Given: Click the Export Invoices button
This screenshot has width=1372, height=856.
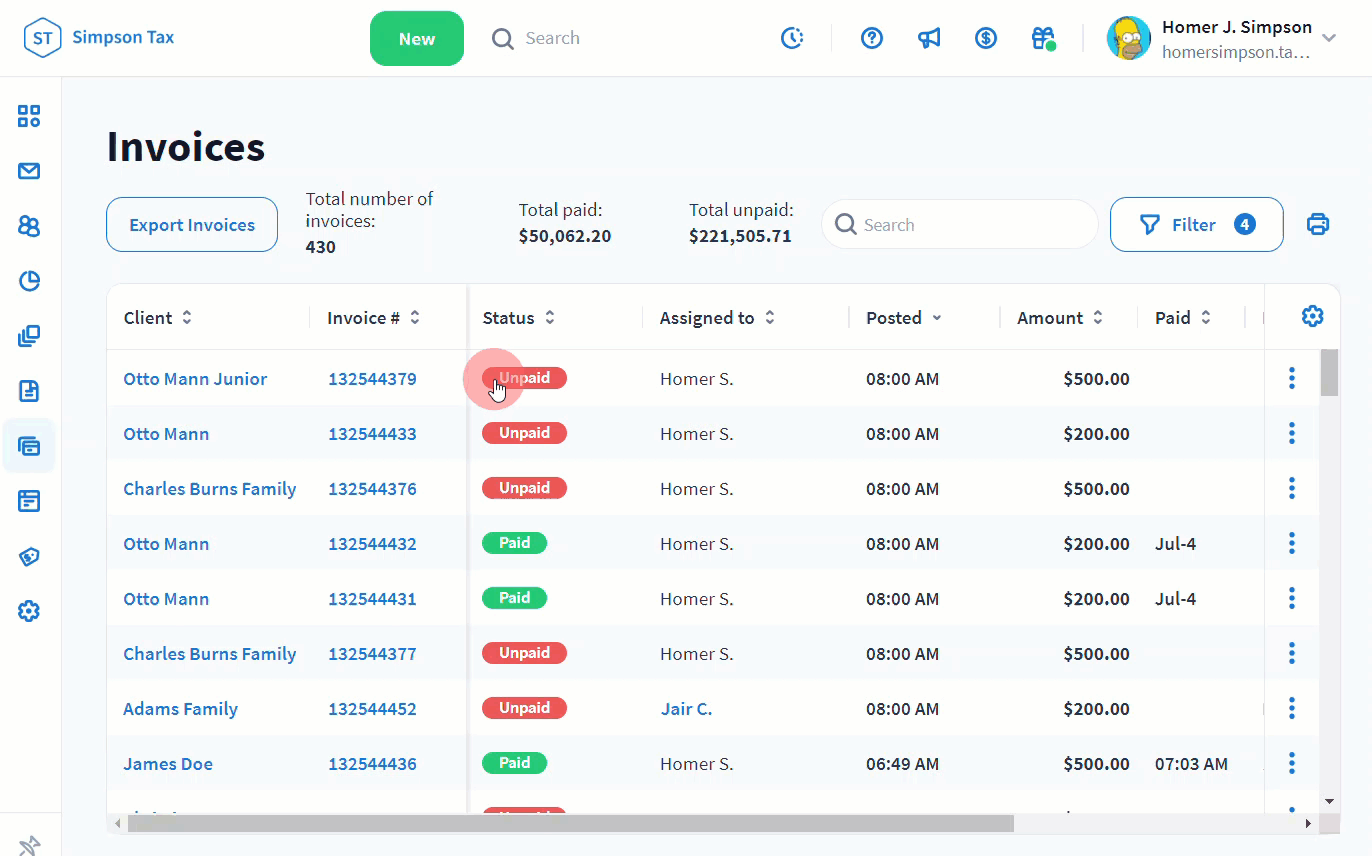Looking at the screenshot, I should click(x=192, y=225).
